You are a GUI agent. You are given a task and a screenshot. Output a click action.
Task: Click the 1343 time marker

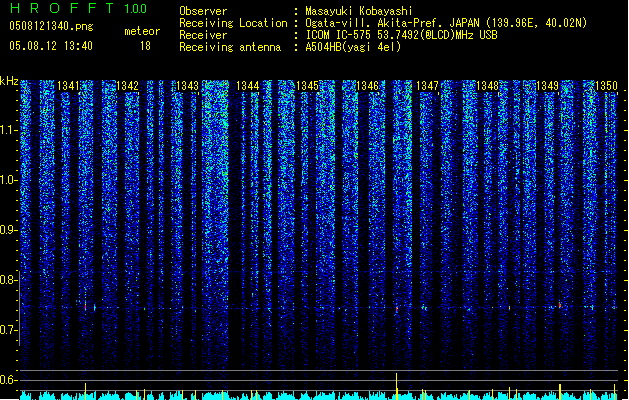coord(187,86)
